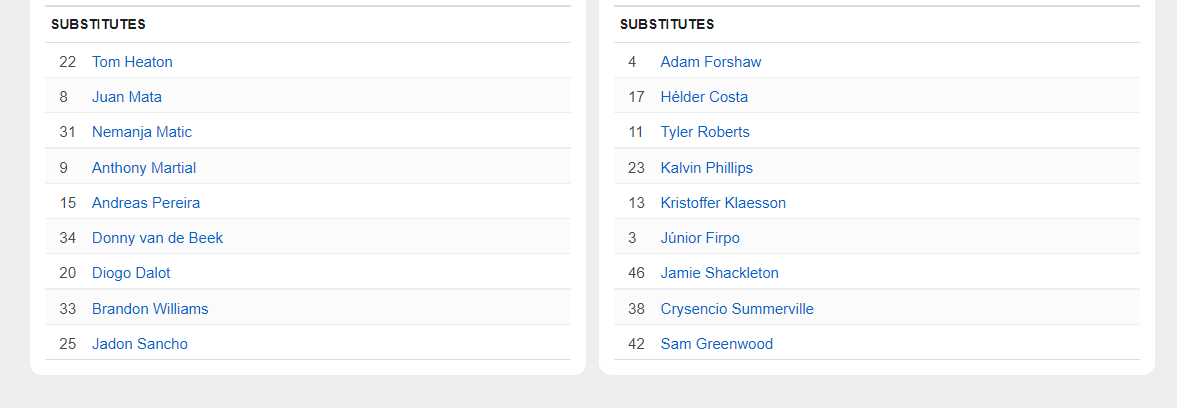Open Adam Forshaw's player page
Screen dimensions: 1177x408
(x=711, y=62)
